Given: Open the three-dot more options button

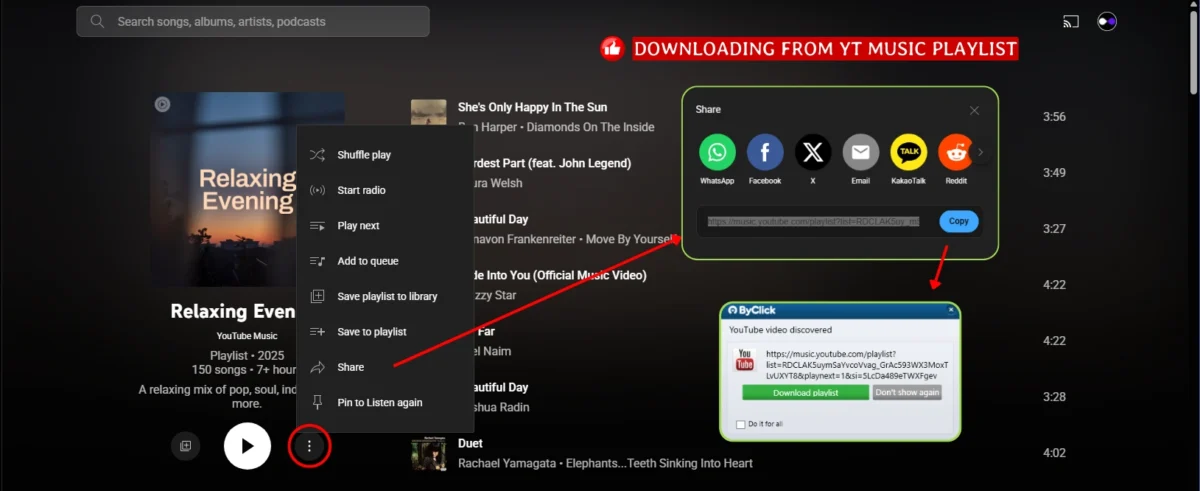Looking at the screenshot, I should pos(309,446).
